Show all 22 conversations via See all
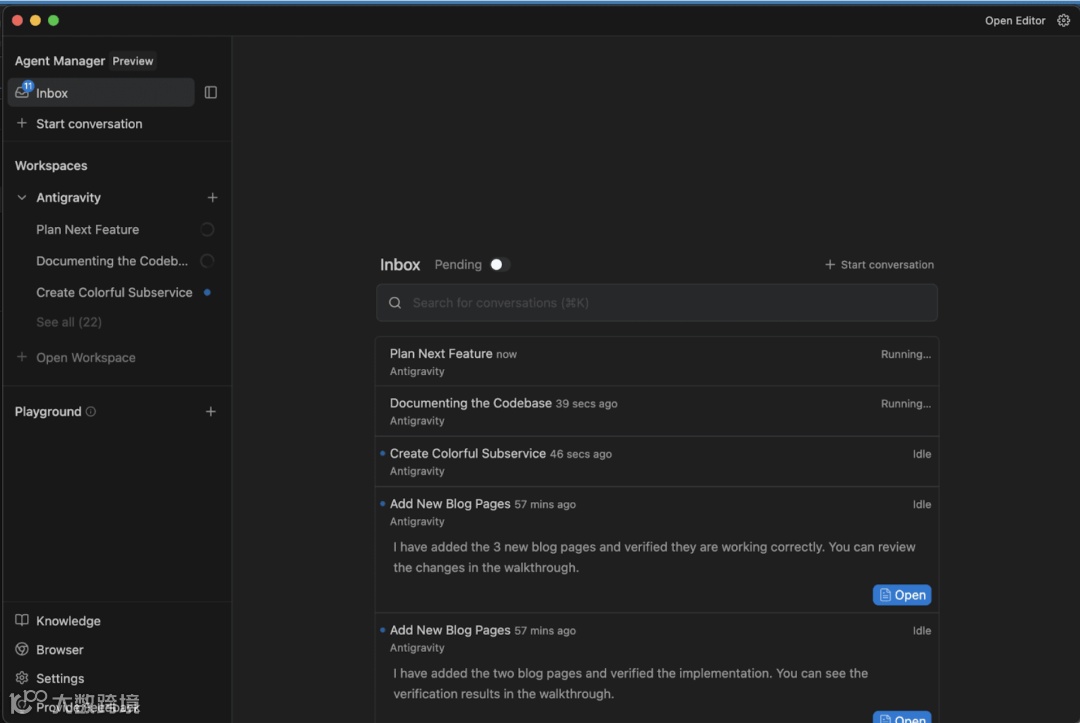Screen dimensions: 1080x723 [69, 322]
